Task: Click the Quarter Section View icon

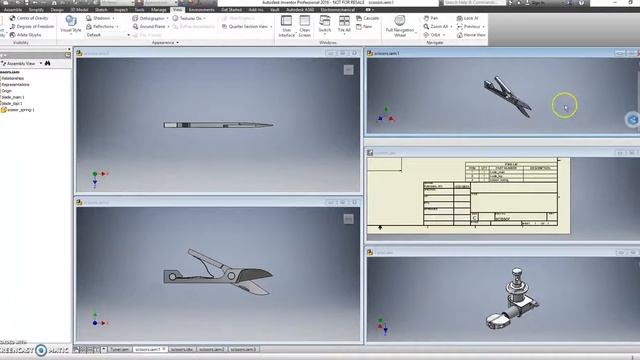Action: (224, 26)
